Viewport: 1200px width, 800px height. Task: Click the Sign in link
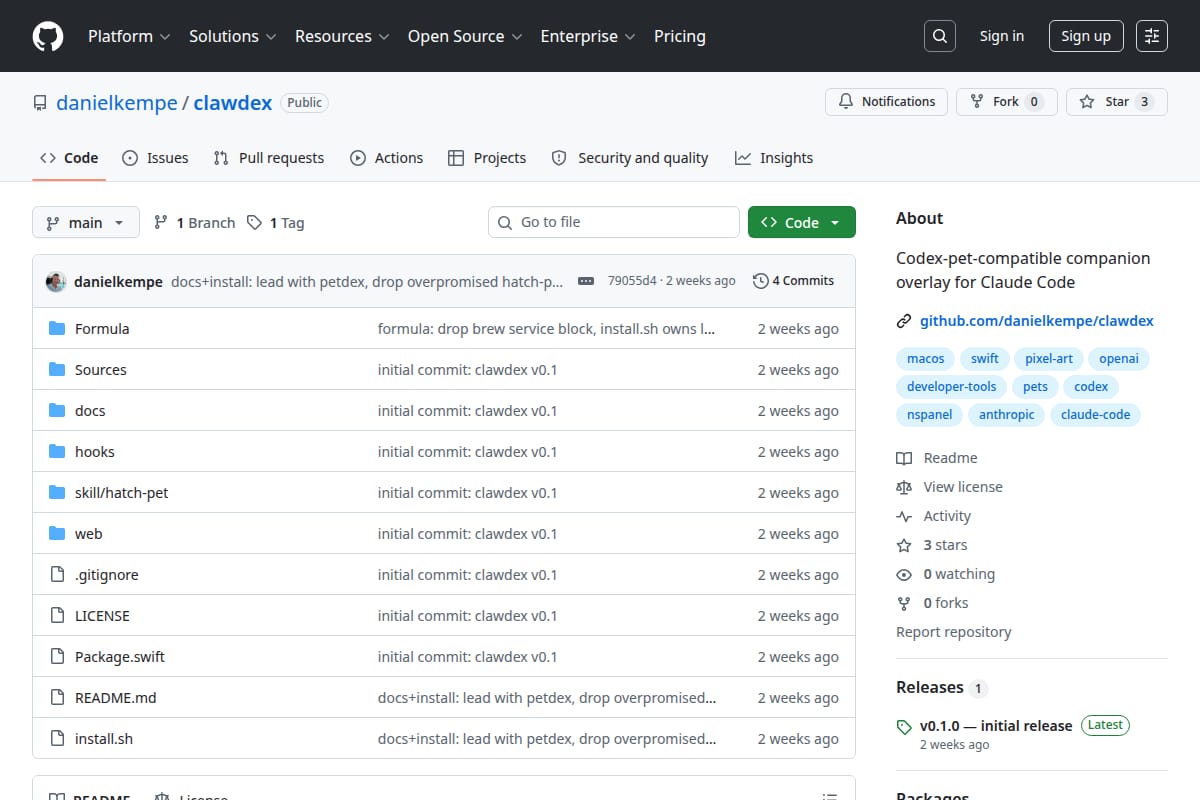(1002, 36)
